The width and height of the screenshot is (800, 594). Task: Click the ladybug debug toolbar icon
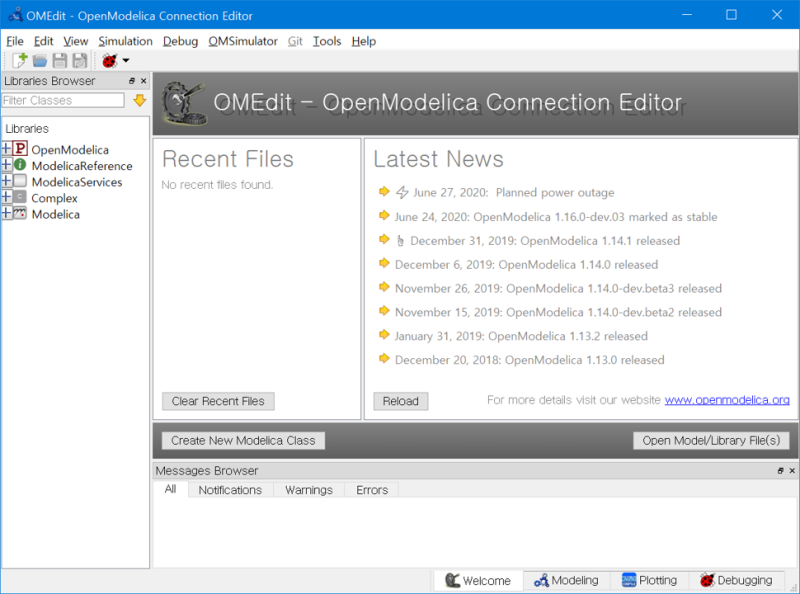(x=110, y=61)
